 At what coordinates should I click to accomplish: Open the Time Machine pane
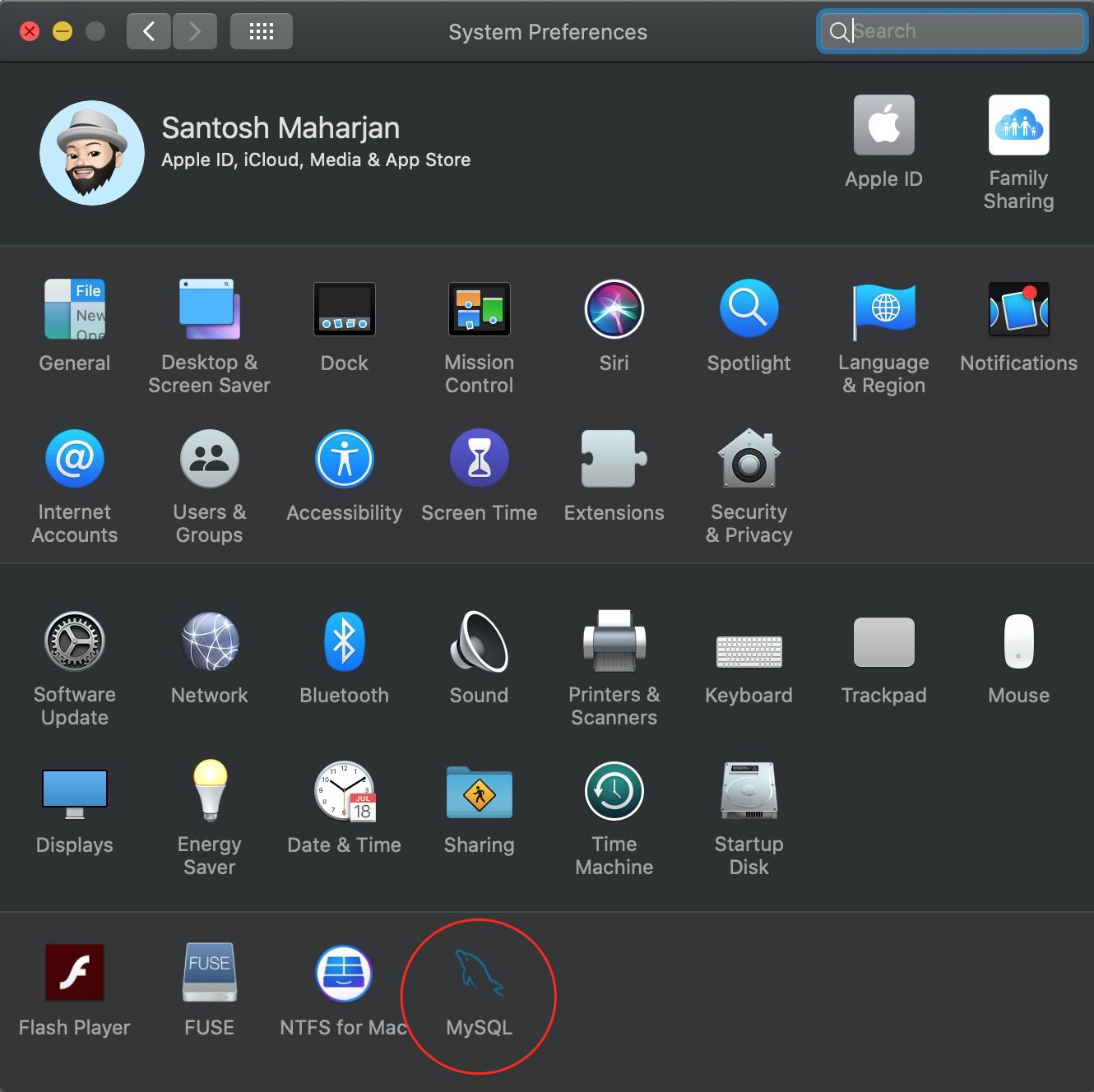click(x=614, y=792)
